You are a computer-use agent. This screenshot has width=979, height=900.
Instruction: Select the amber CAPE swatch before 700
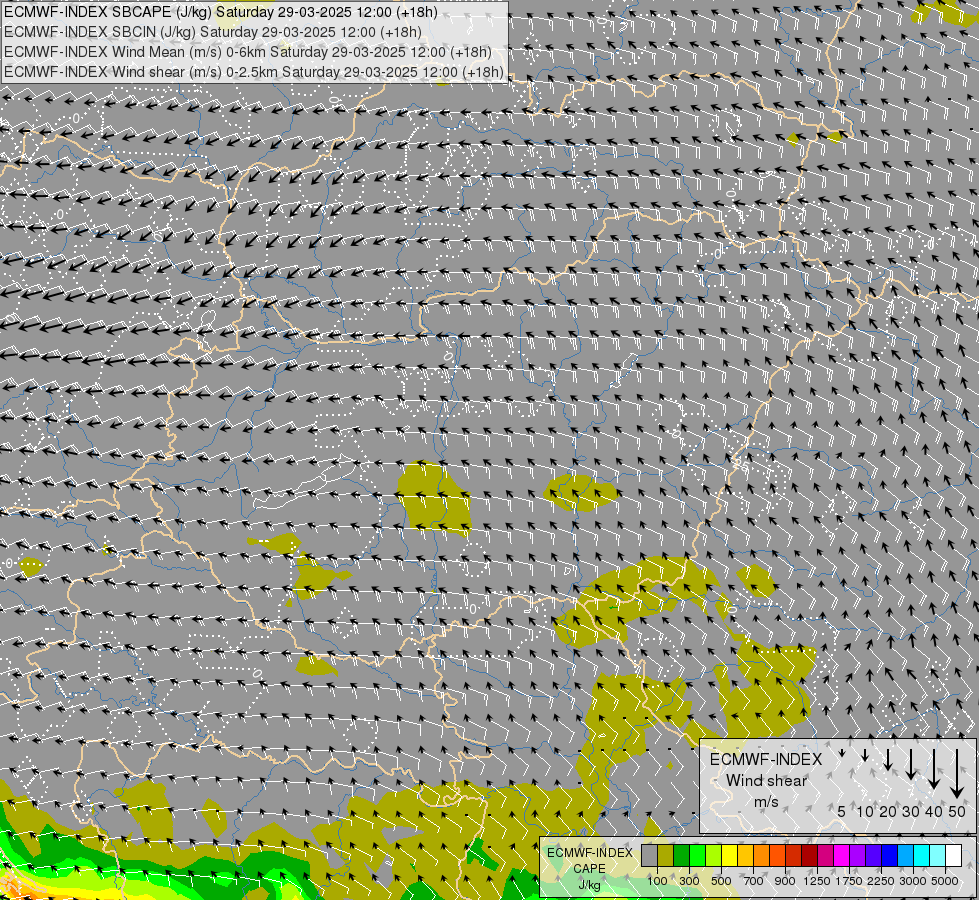pyautogui.click(x=745, y=856)
